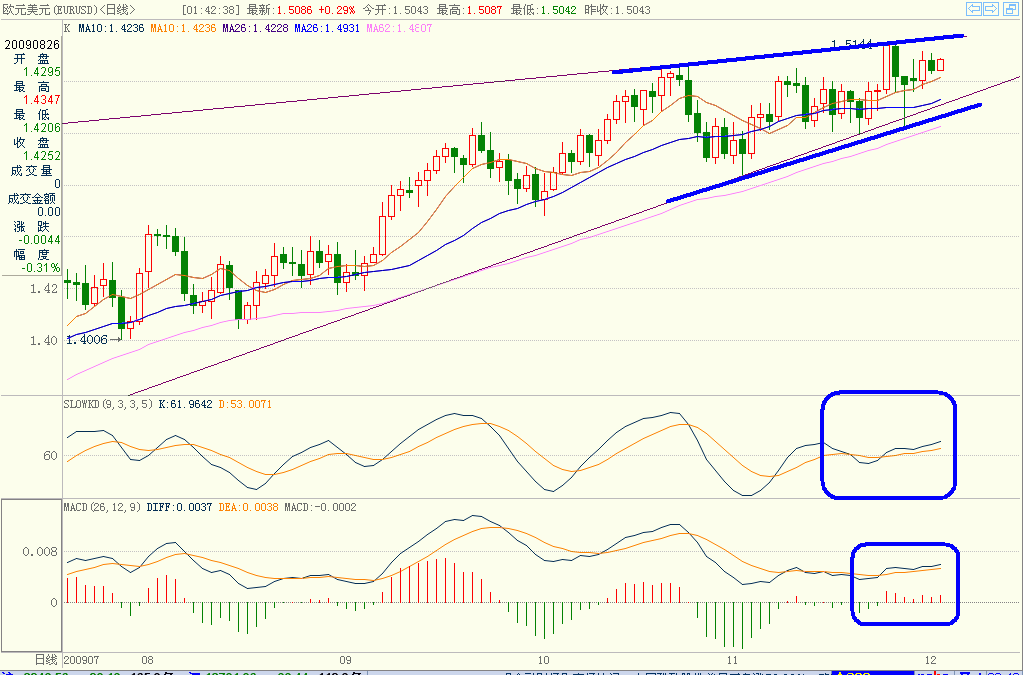Image resolution: width=1023 pixels, height=675 pixels.
Task: Click the DEA:0.0038 value
Action: pyautogui.click(x=248, y=507)
